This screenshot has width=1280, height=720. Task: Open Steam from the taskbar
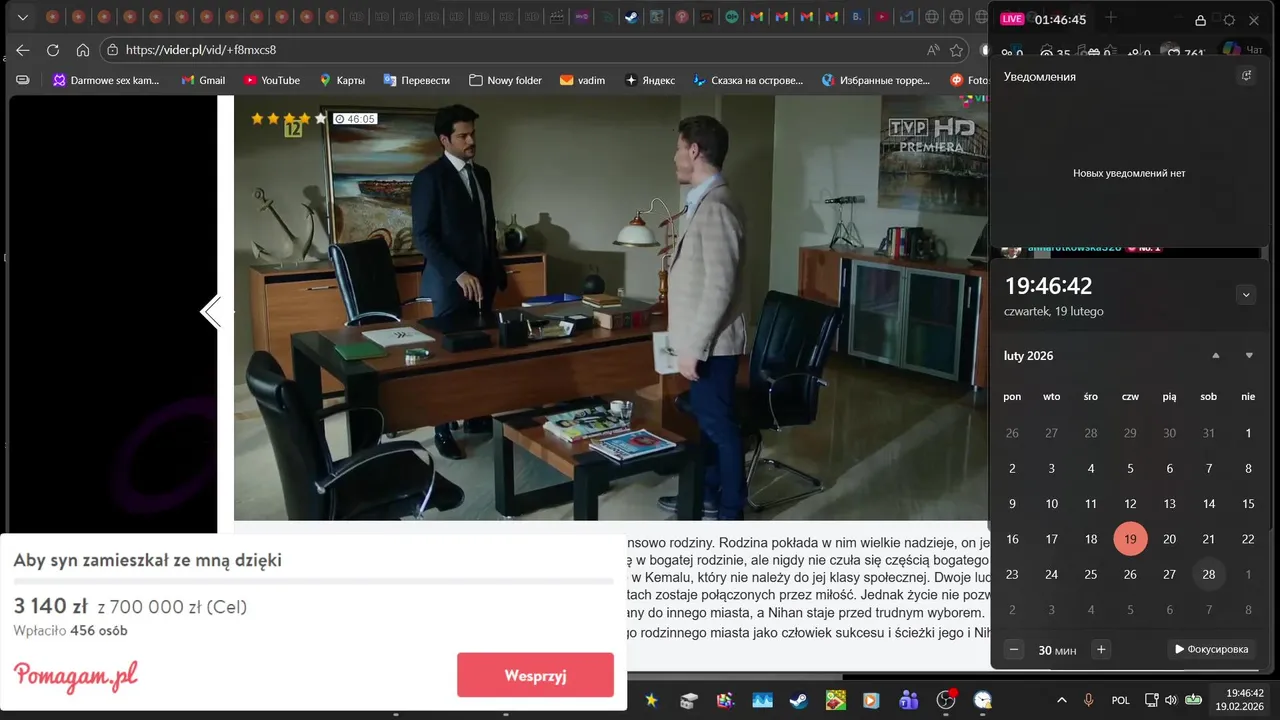click(798, 700)
